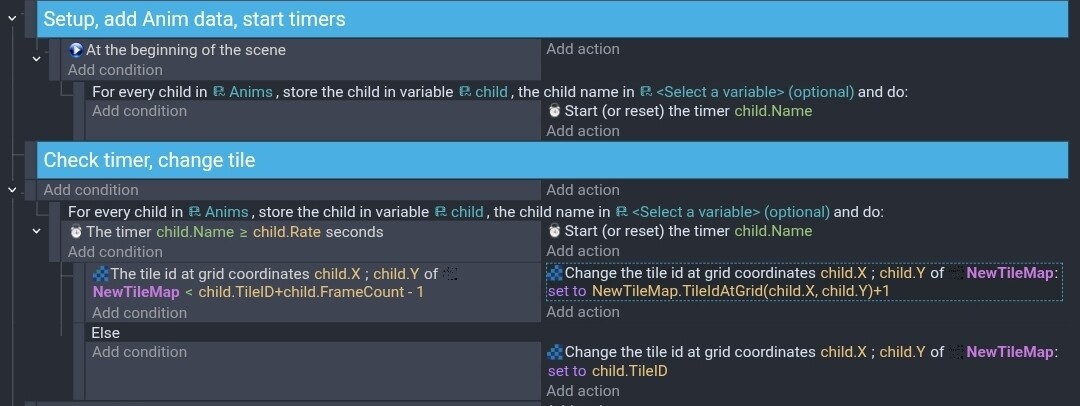Collapse the "Setup, add Anim data, start timers" group
Viewport: 1080px width, 406px height.
(x=12, y=18)
